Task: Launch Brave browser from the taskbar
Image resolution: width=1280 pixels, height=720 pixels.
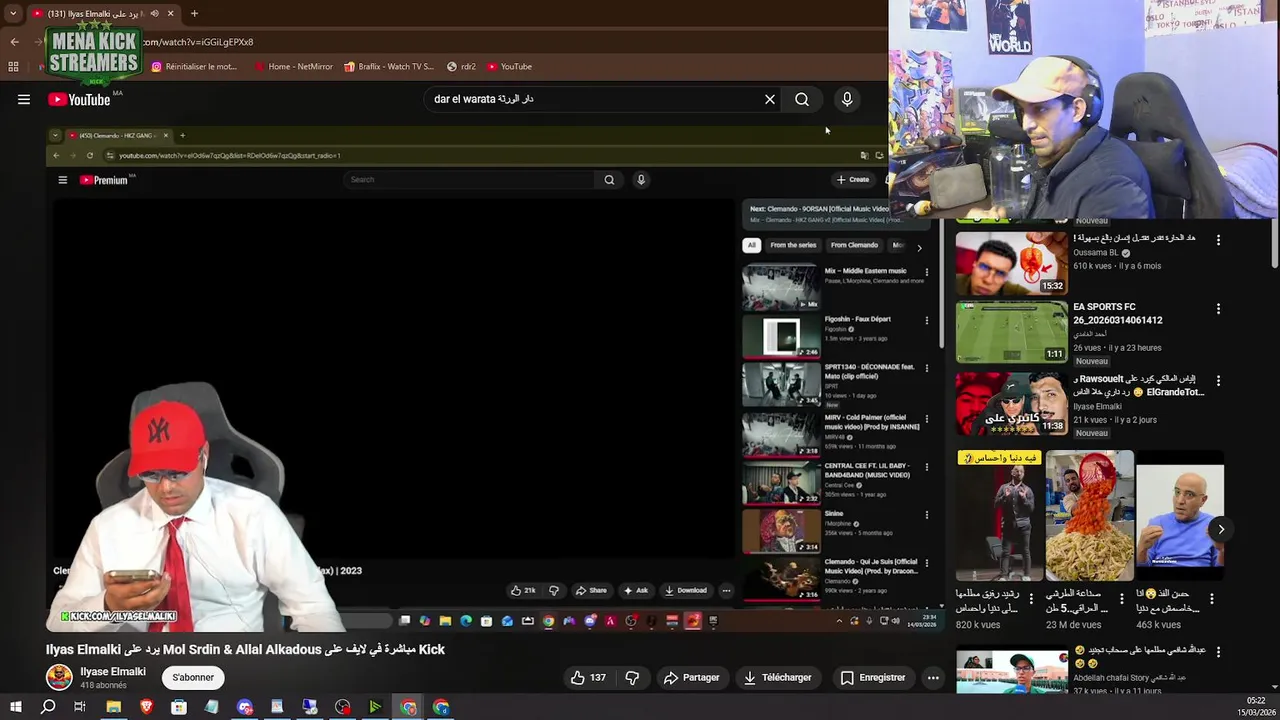Action: coord(146,707)
